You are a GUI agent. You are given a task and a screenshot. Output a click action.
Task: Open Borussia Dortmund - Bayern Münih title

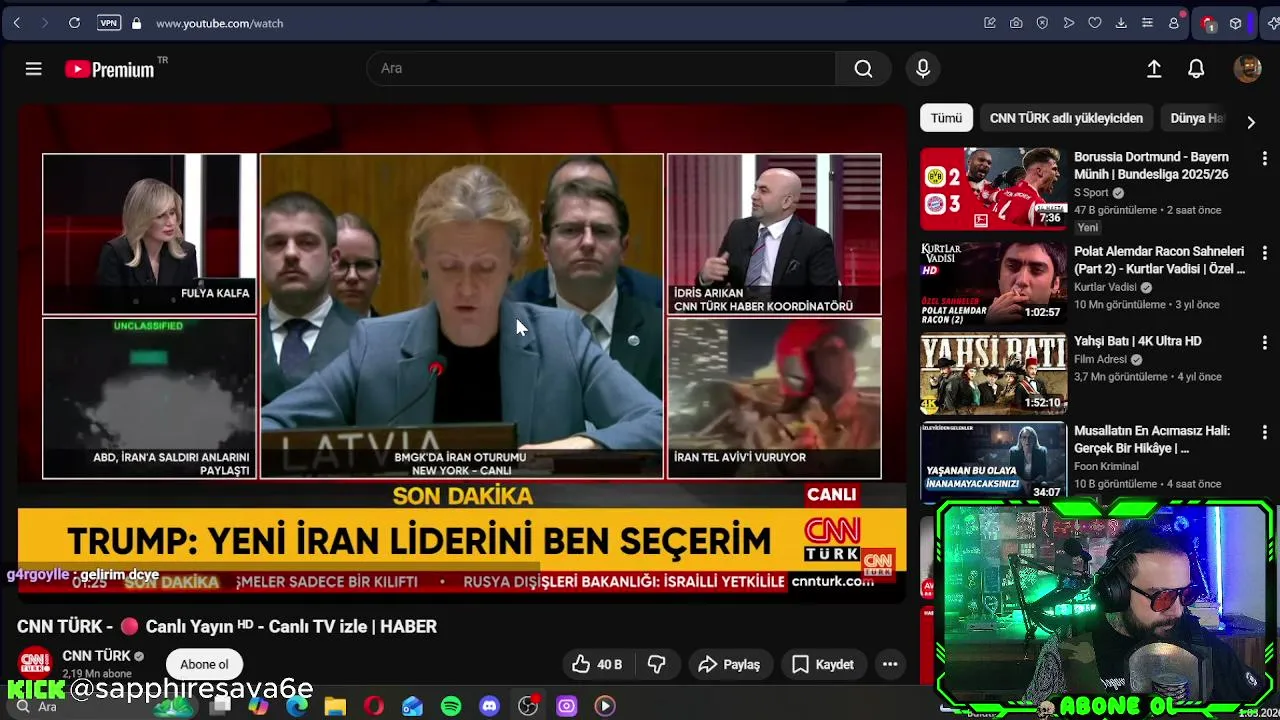pyautogui.click(x=1151, y=166)
